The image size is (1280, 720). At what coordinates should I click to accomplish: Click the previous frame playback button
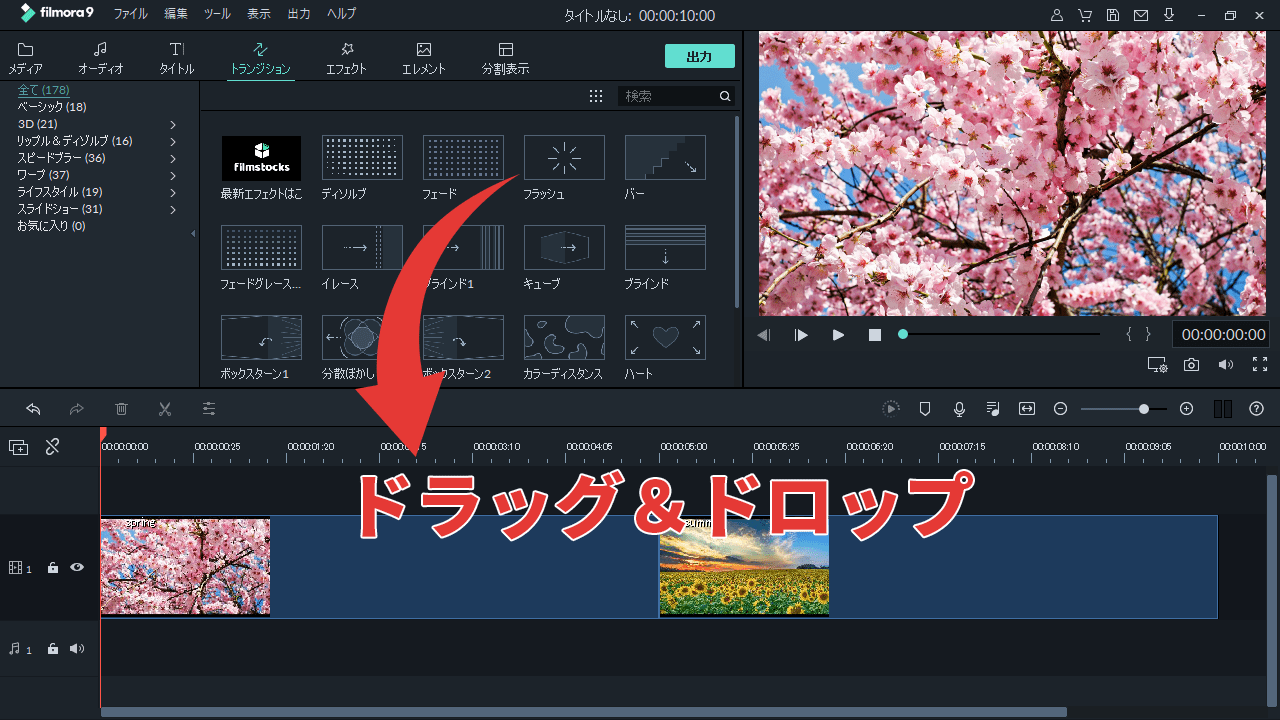(x=764, y=335)
